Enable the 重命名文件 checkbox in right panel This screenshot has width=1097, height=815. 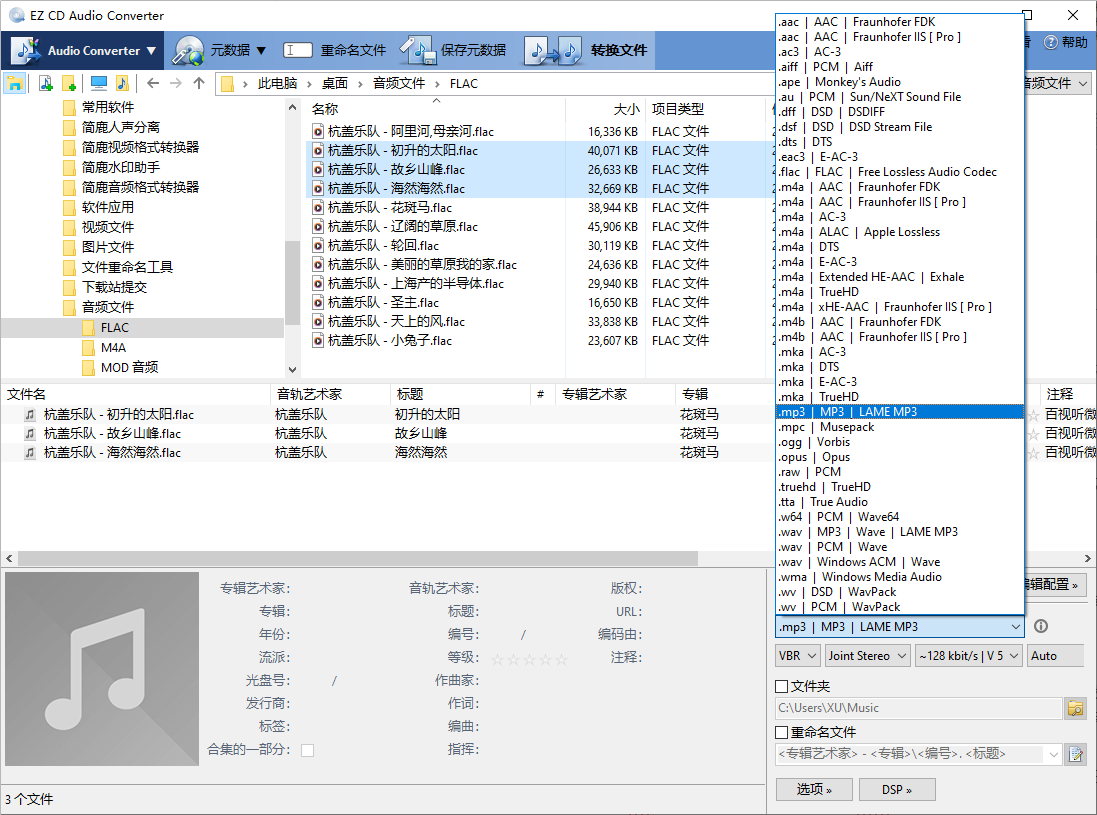[x=781, y=733]
